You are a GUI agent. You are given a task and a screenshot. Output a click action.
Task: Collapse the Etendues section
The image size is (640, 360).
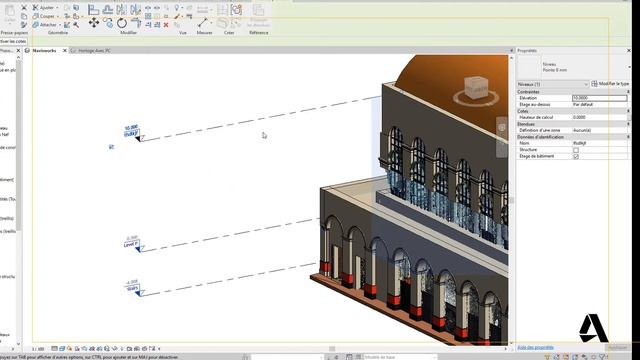point(628,124)
